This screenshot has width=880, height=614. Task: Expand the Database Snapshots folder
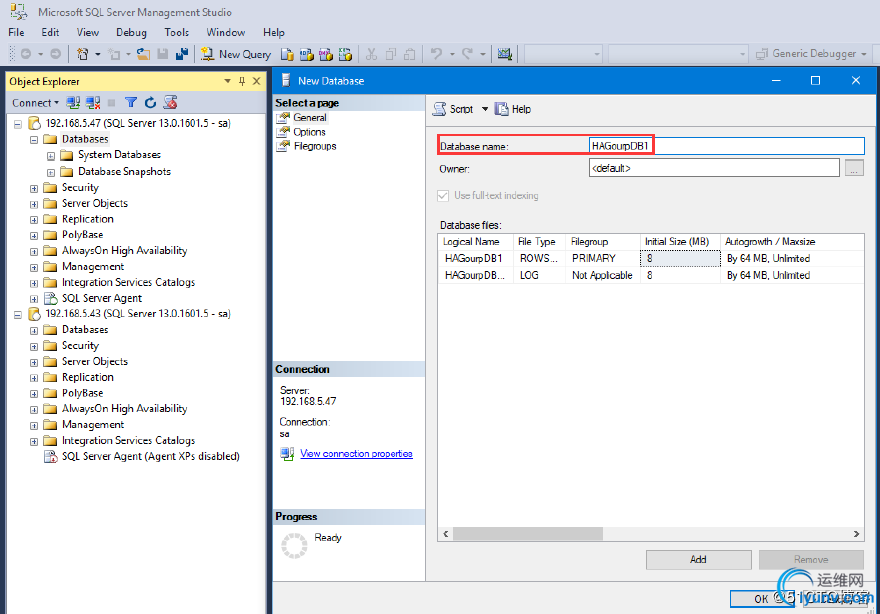[51, 172]
